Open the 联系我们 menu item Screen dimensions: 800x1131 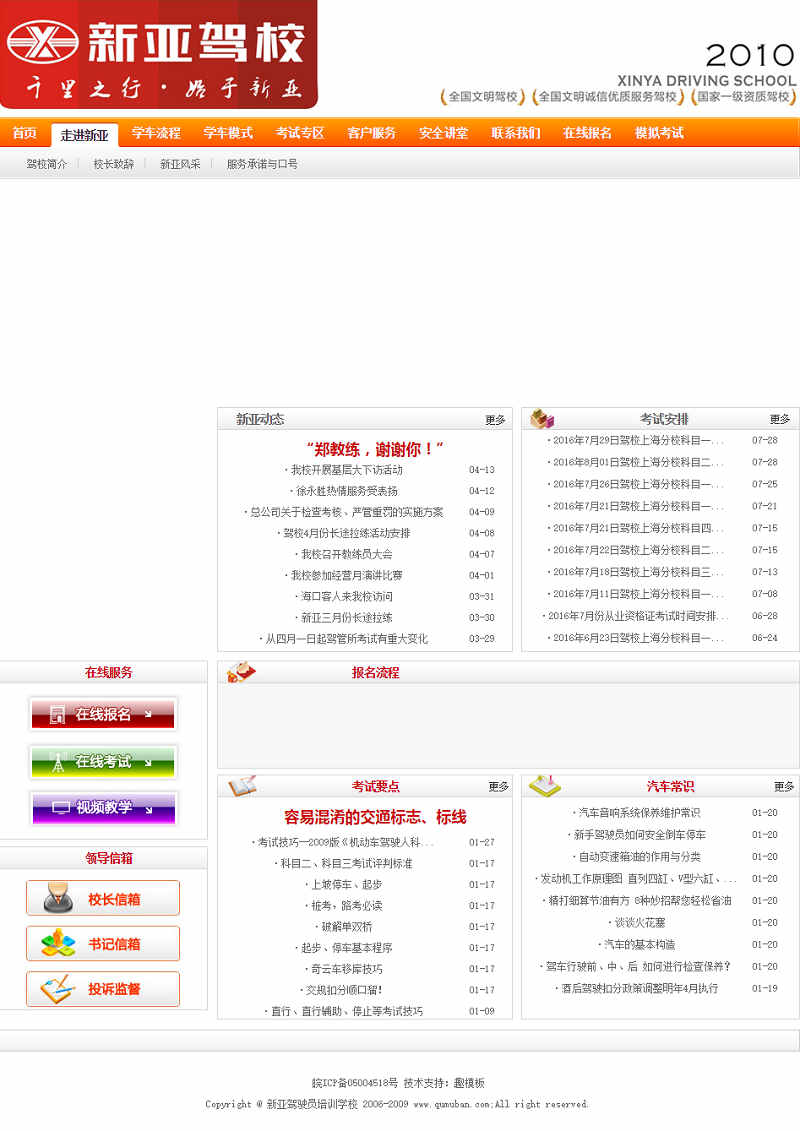515,133
